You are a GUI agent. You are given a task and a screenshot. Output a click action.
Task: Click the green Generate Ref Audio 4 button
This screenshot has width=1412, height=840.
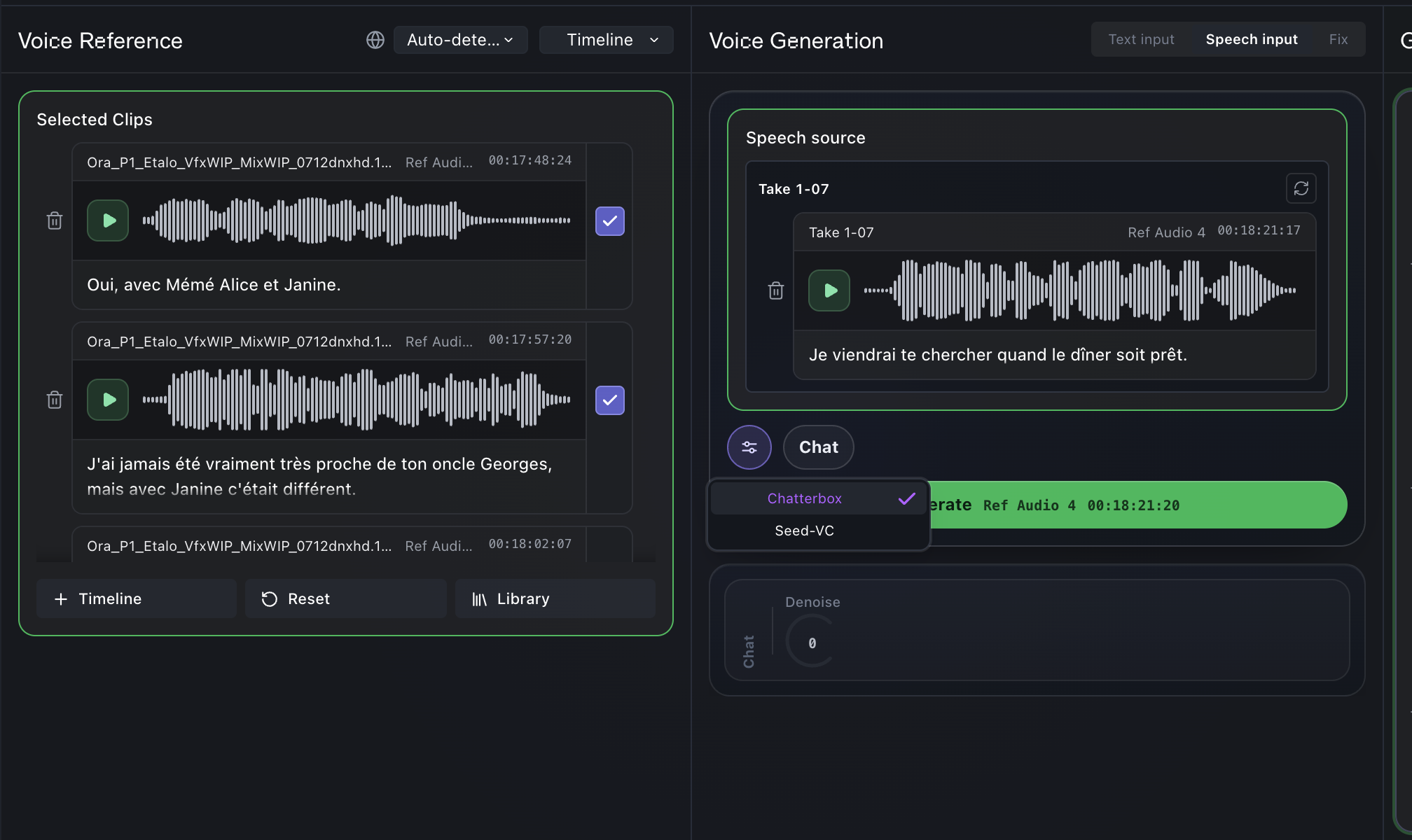(x=1137, y=505)
